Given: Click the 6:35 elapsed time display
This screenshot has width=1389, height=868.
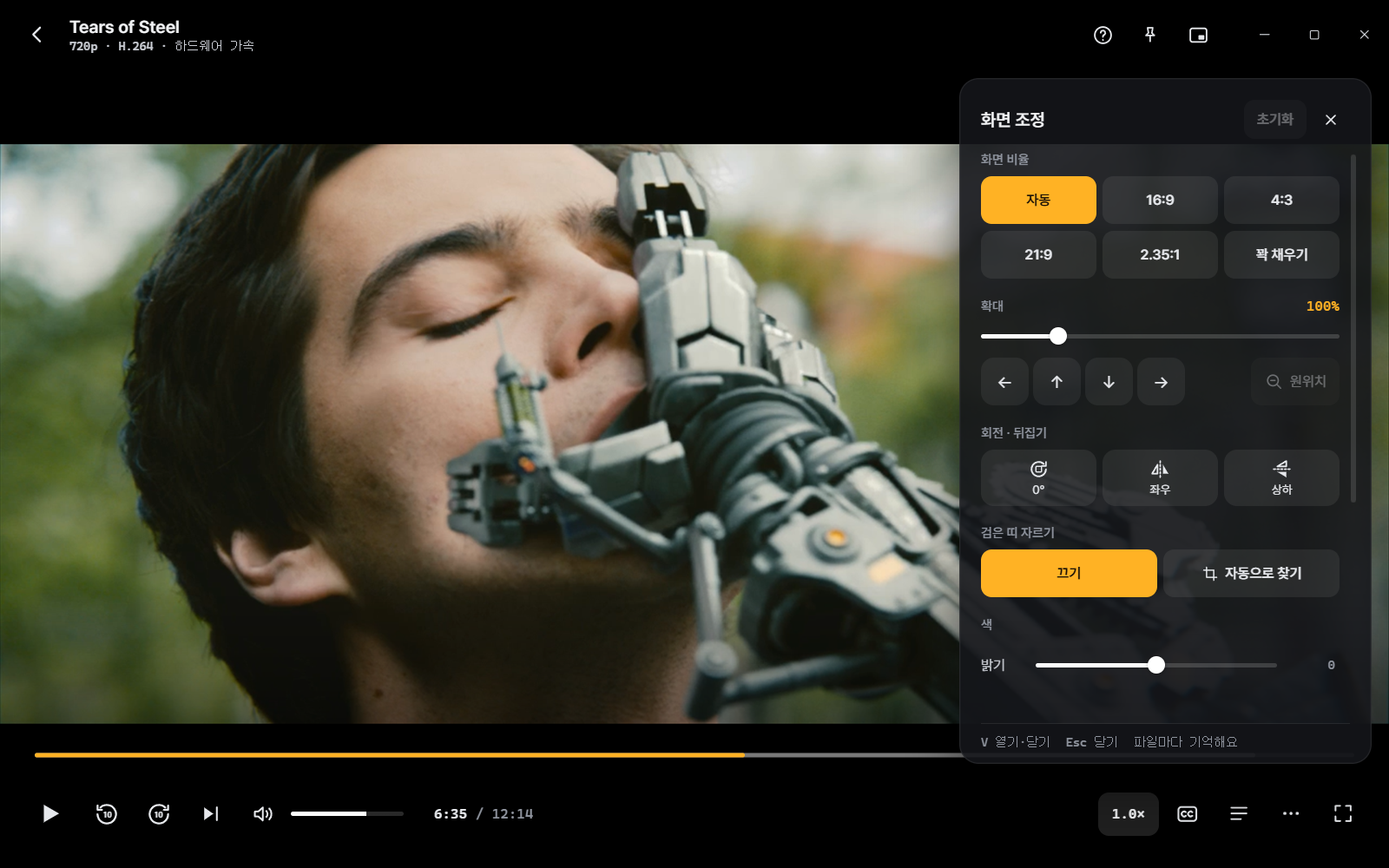Looking at the screenshot, I should click(x=451, y=814).
